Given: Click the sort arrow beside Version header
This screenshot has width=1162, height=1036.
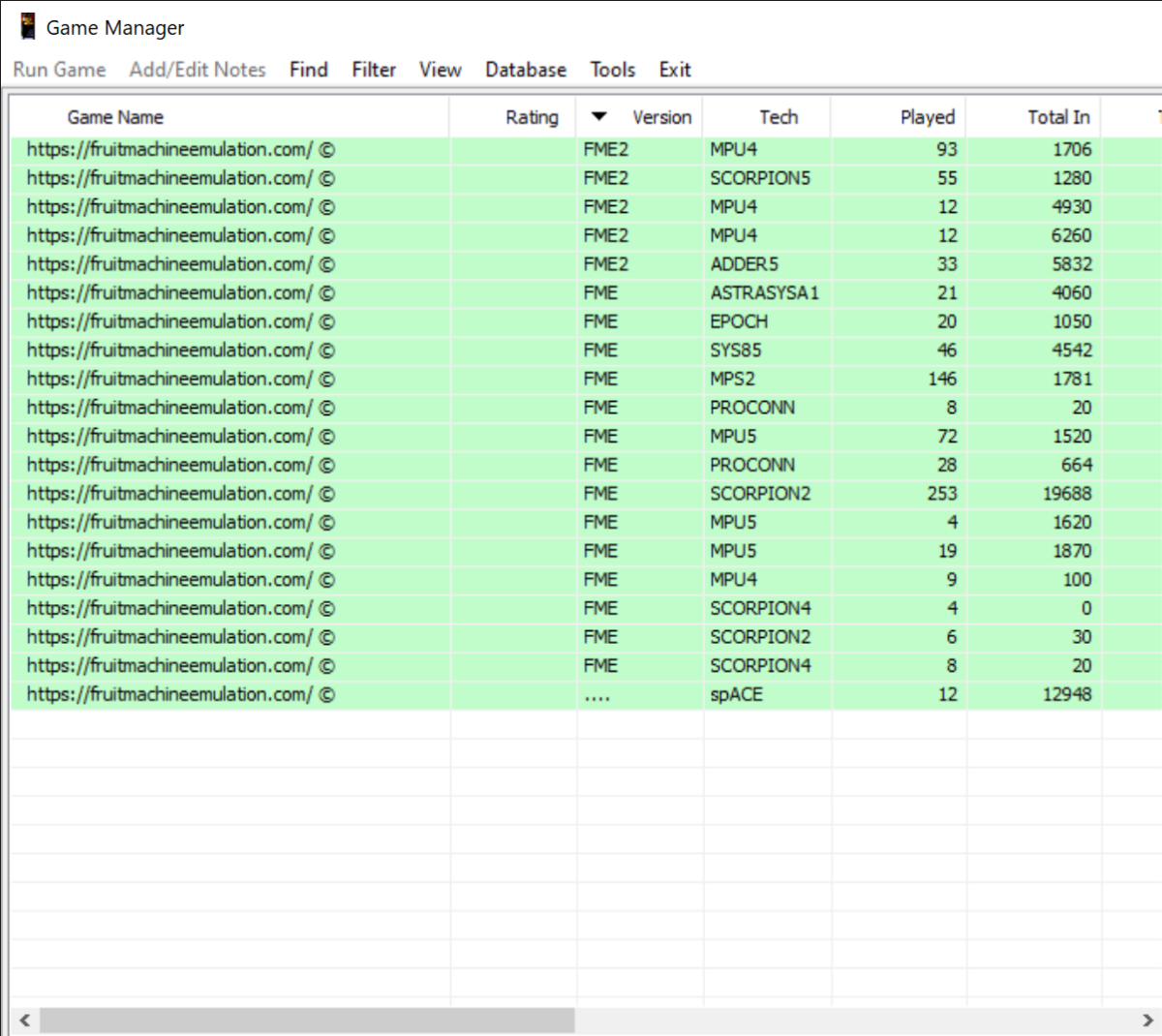Looking at the screenshot, I should point(598,117).
